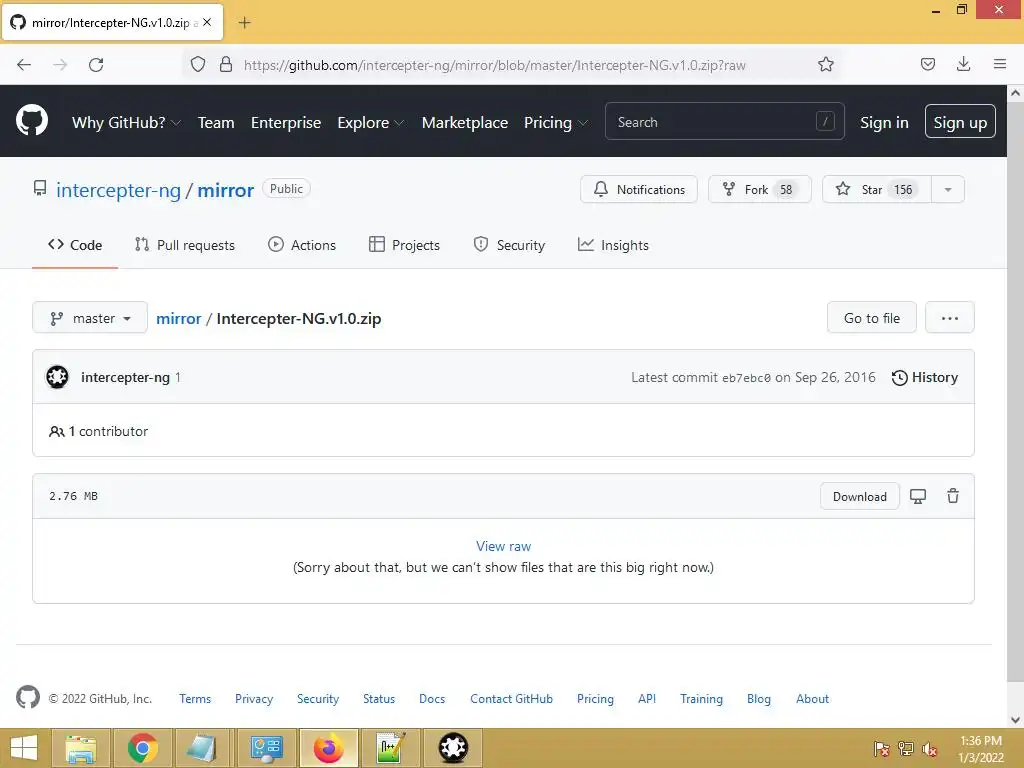Open the Windows Start button
This screenshot has height=768, width=1024.
point(24,748)
